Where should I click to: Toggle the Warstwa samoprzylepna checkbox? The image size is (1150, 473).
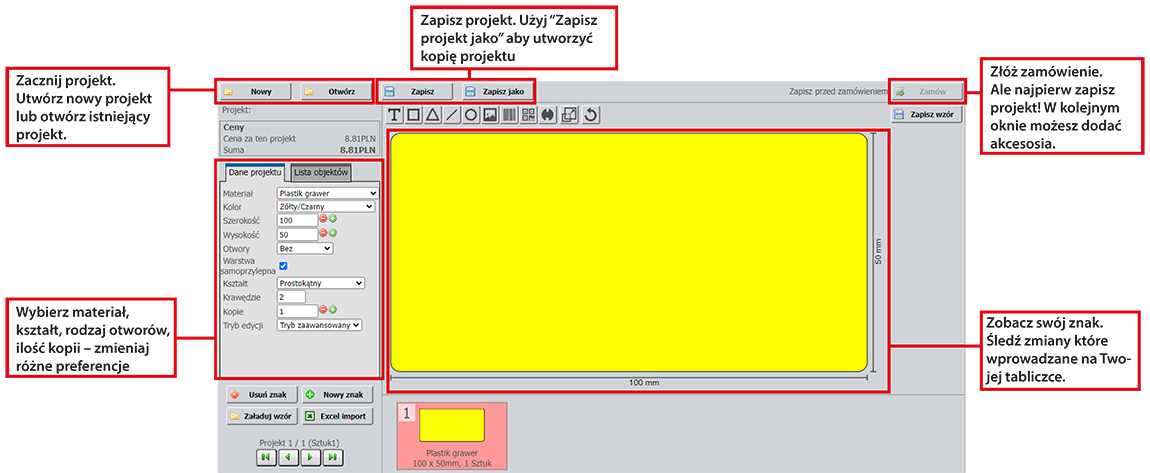point(283,266)
